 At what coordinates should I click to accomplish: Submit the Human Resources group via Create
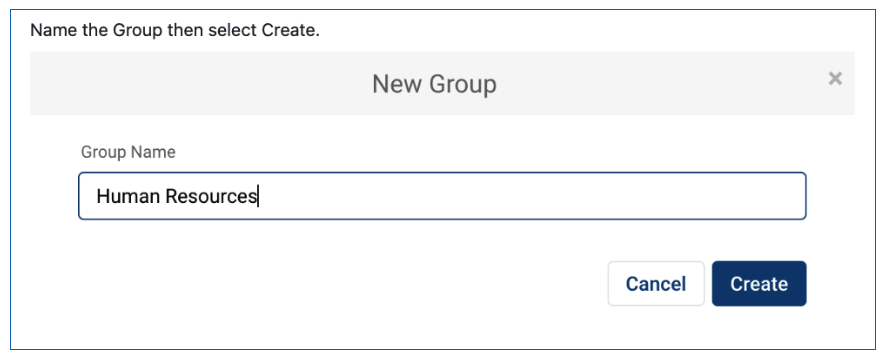pos(759,283)
